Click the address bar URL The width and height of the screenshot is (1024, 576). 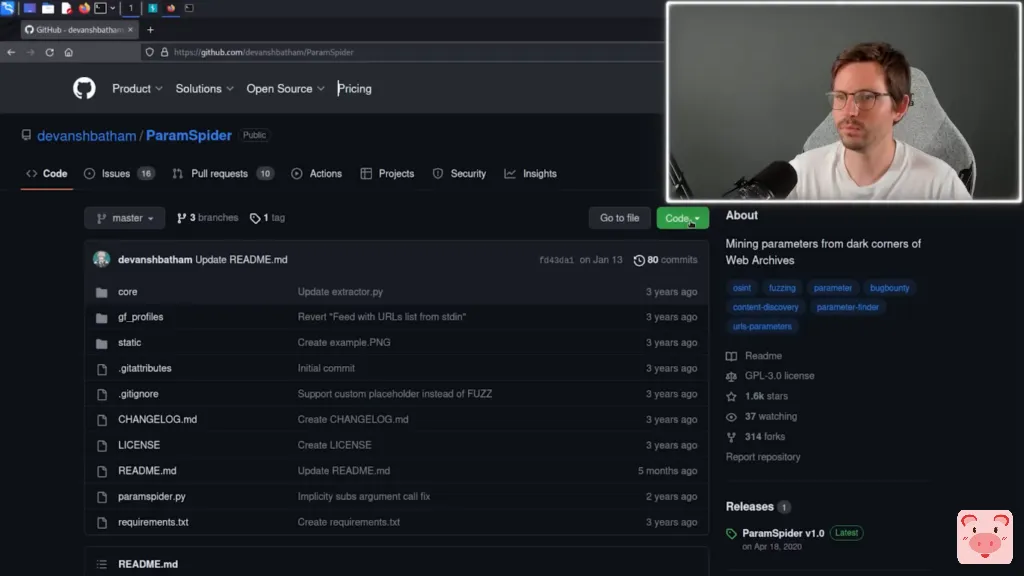point(264,52)
